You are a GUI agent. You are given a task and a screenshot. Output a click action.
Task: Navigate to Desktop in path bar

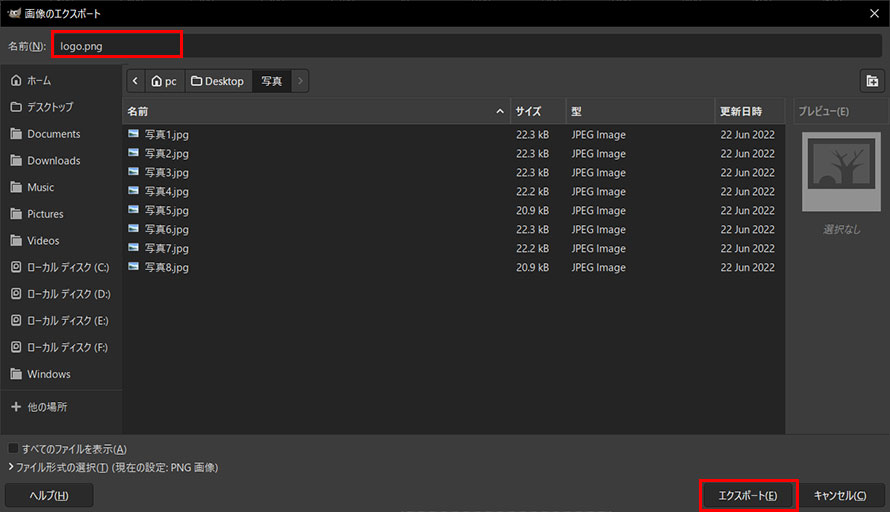tap(217, 81)
